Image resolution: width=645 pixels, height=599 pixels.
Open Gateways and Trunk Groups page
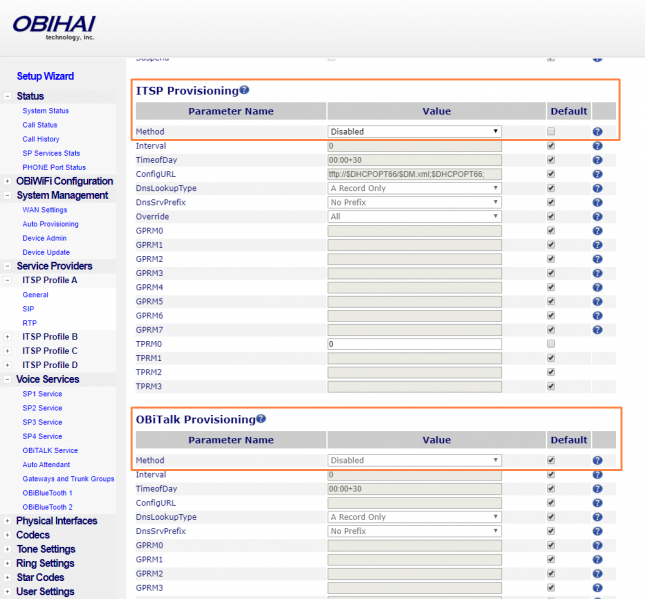point(68,478)
